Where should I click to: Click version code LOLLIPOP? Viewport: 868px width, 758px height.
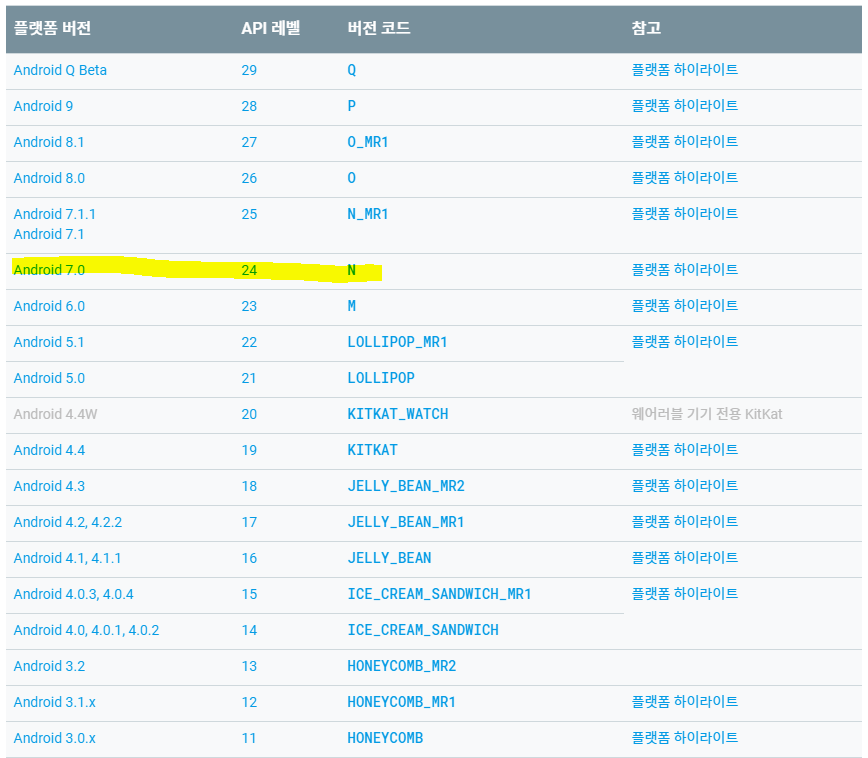point(381,378)
